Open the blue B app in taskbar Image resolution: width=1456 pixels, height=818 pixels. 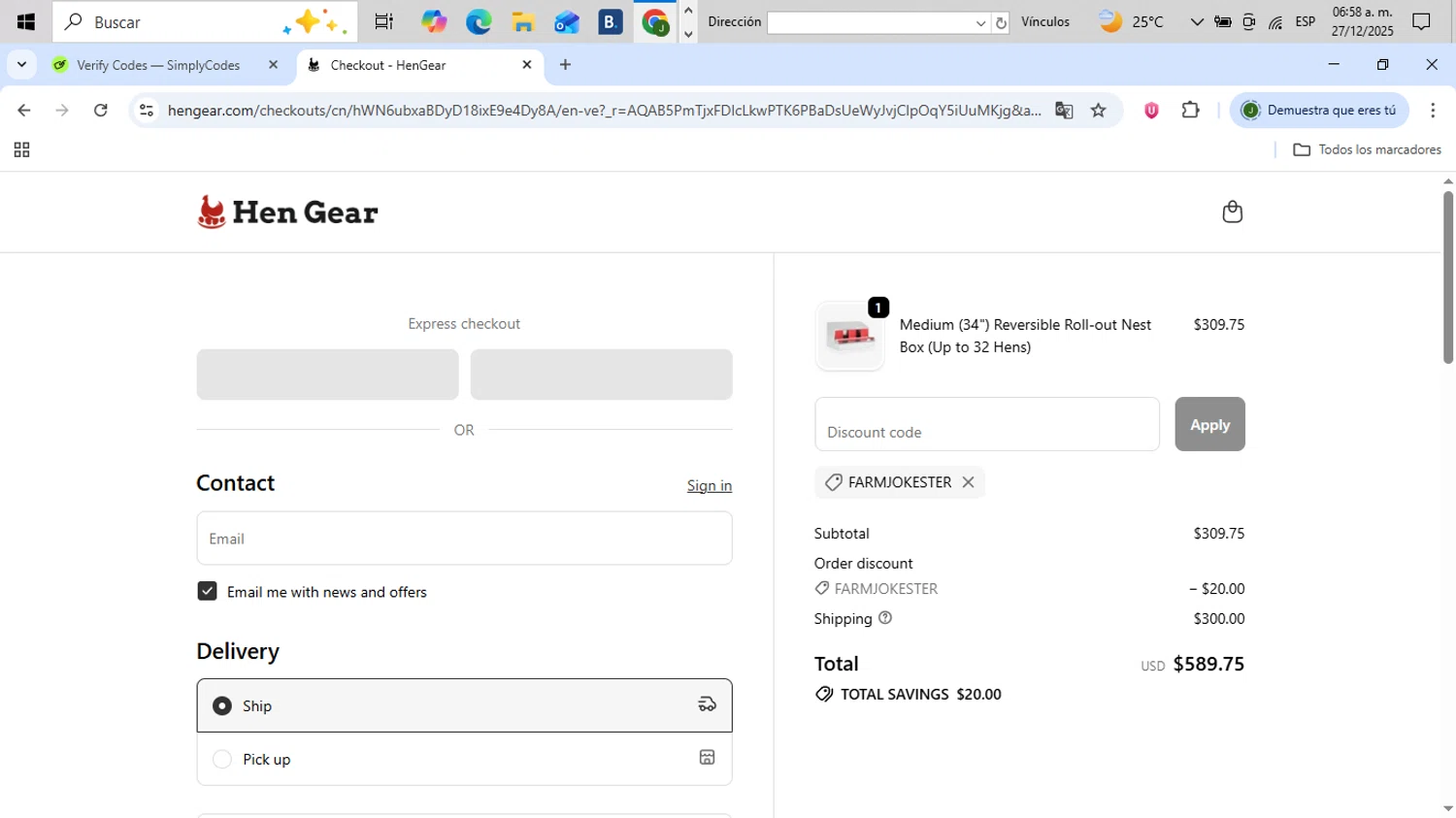(611, 21)
